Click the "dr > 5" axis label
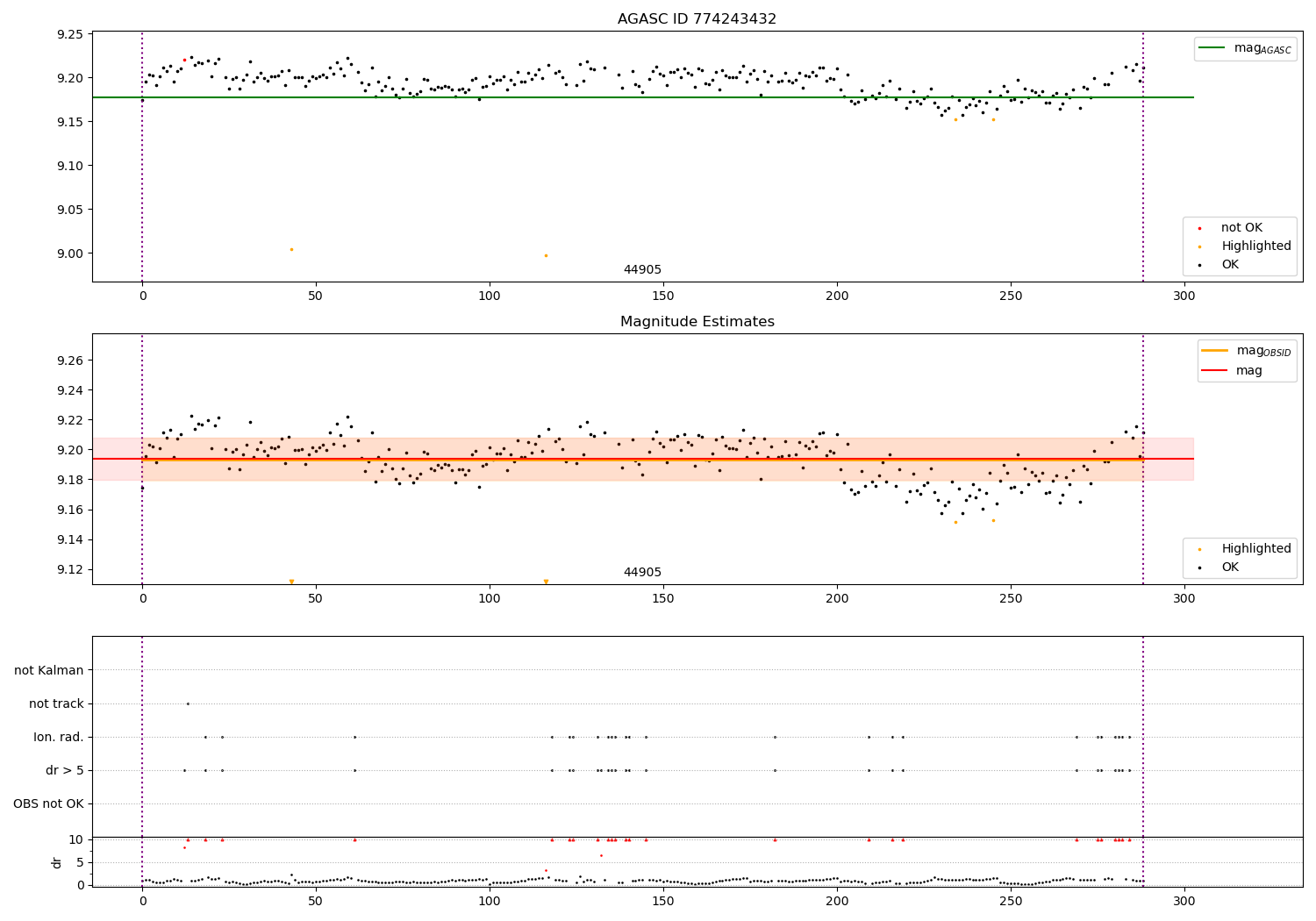 pyautogui.click(x=65, y=771)
